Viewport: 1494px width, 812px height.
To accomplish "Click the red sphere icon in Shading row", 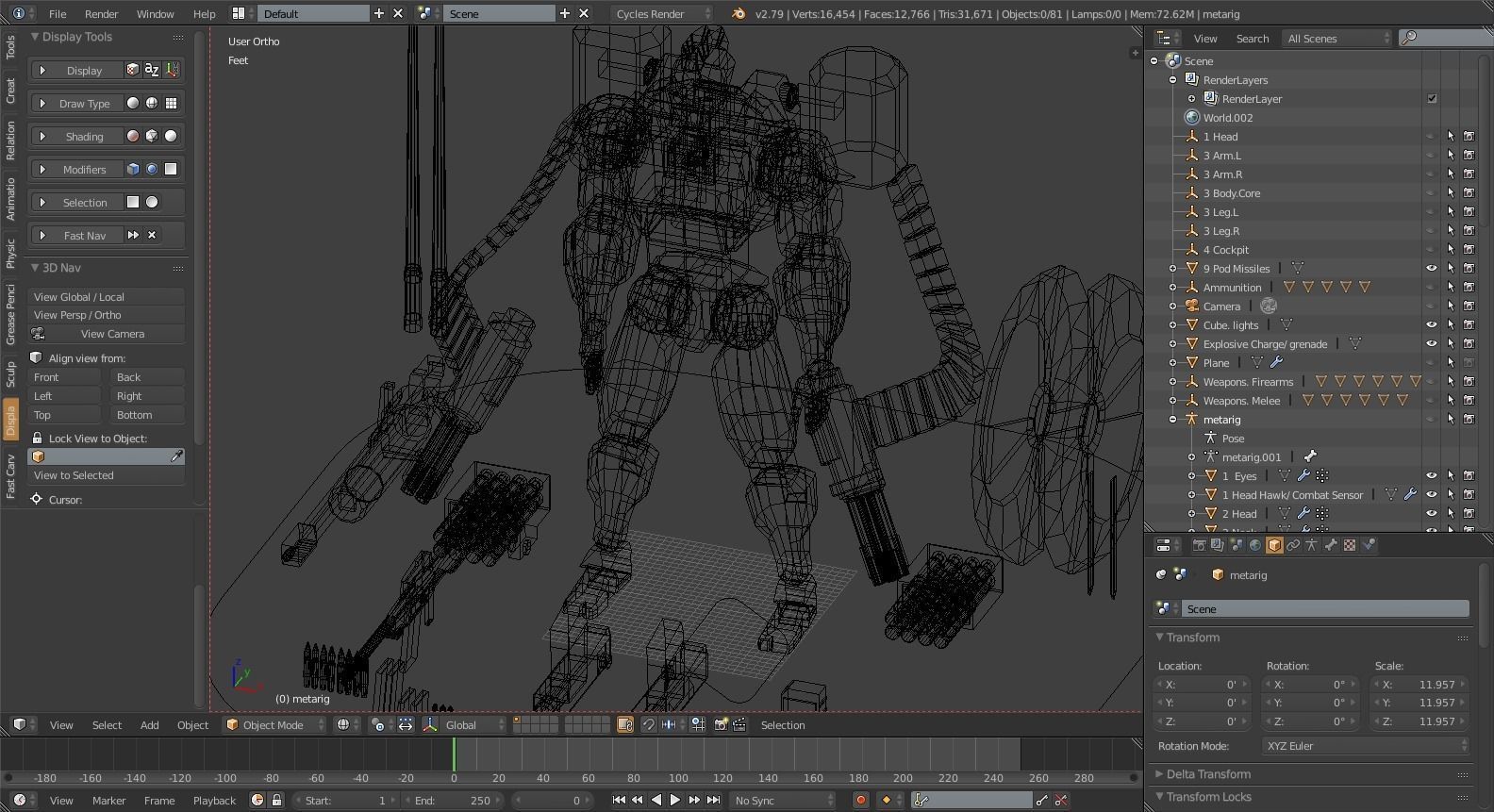I will click(133, 136).
